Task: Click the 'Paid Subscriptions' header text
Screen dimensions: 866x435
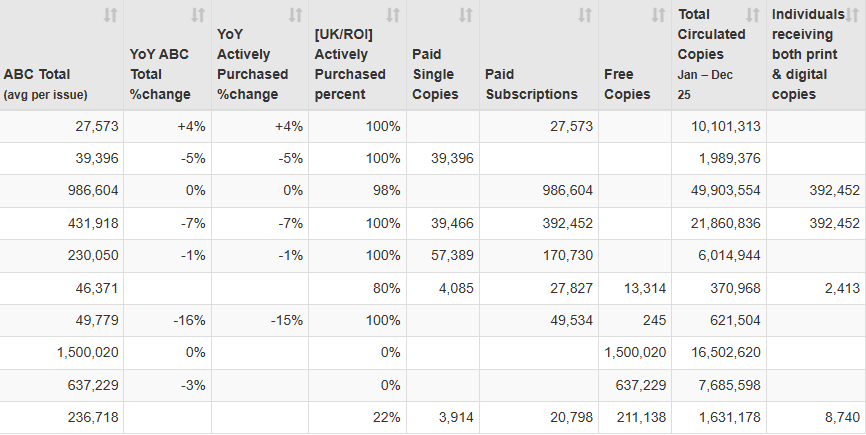Action: pyautogui.click(x=531, y=94)
